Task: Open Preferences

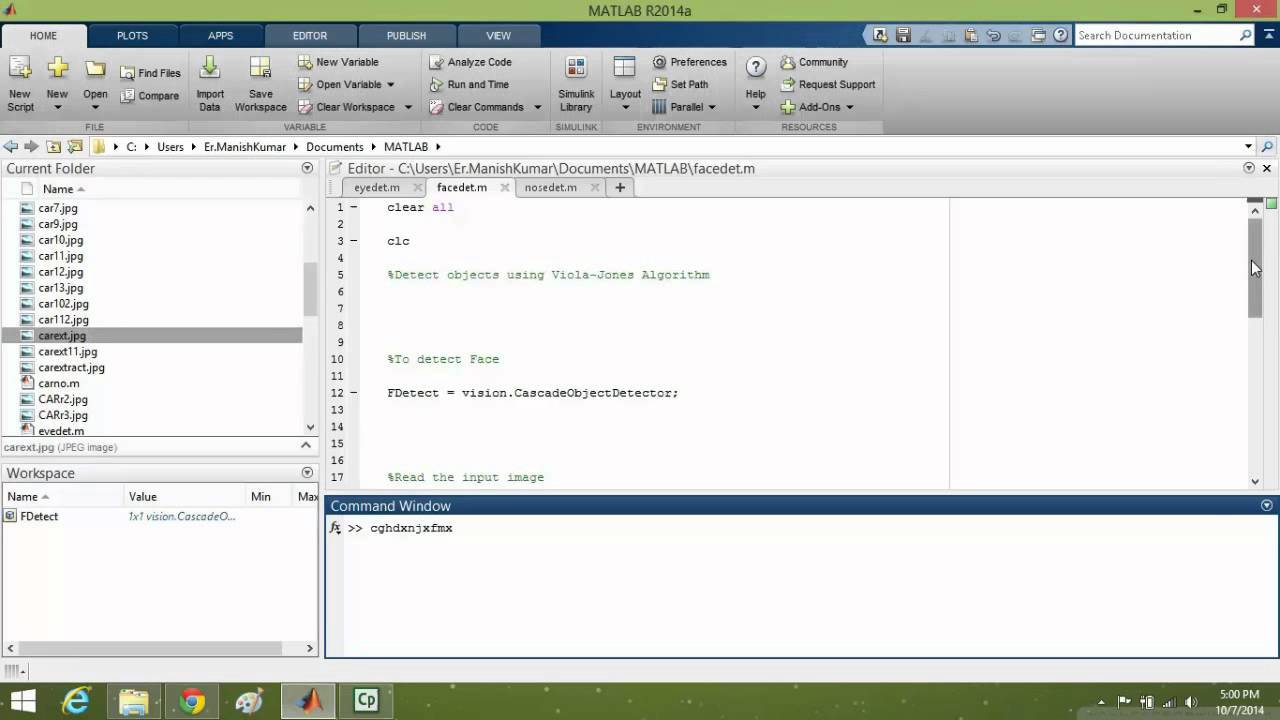Action: point(689,62)
